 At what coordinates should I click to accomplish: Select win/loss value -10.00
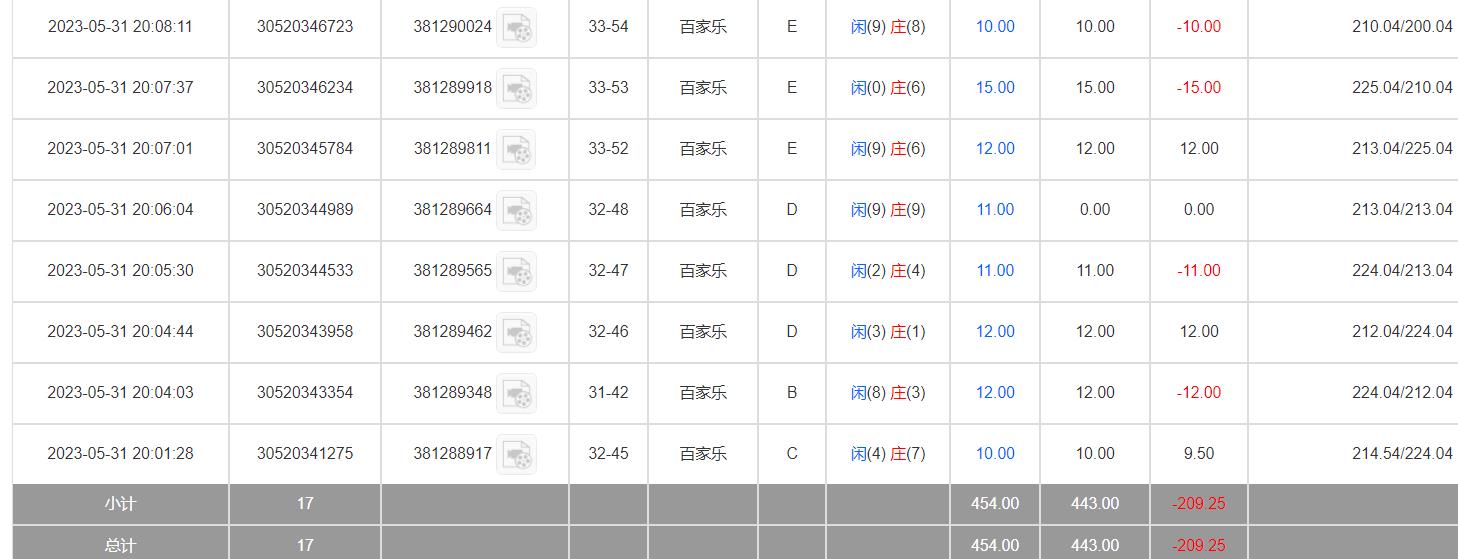click(1199, 27)
